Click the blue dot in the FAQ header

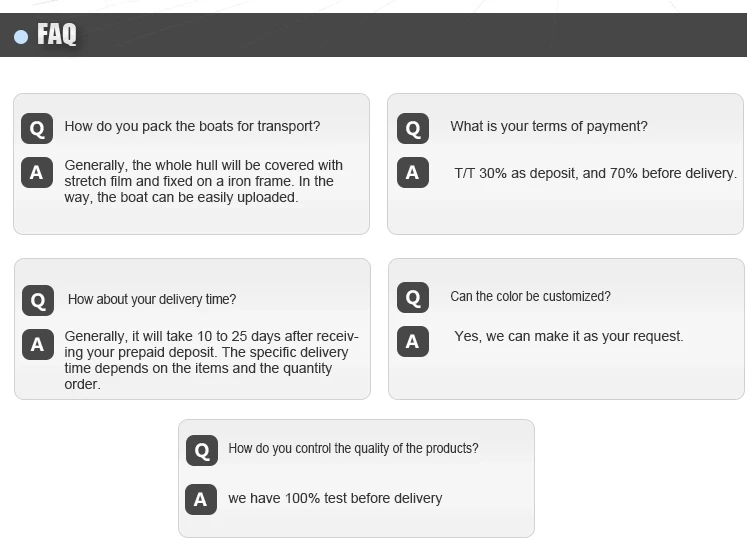(21, 37)
